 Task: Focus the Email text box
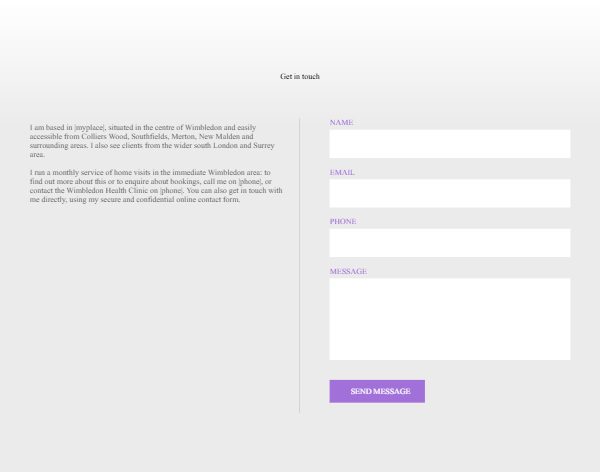pos(449,193)
